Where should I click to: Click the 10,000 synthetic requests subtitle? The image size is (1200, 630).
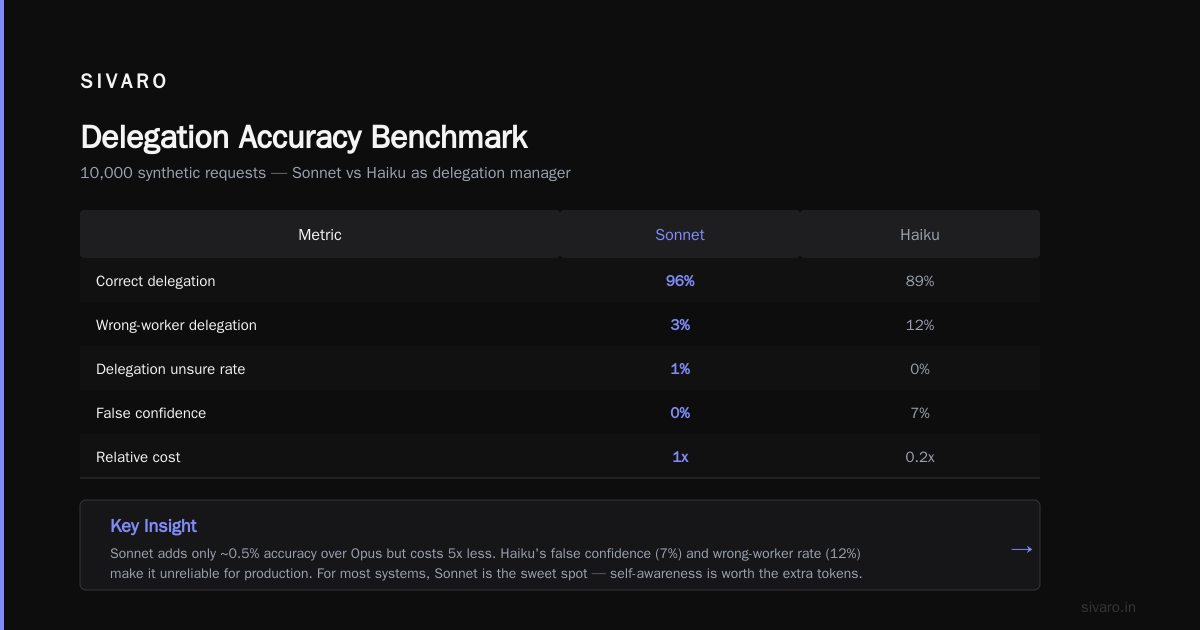pyautogui.click(x=325, y=173)
